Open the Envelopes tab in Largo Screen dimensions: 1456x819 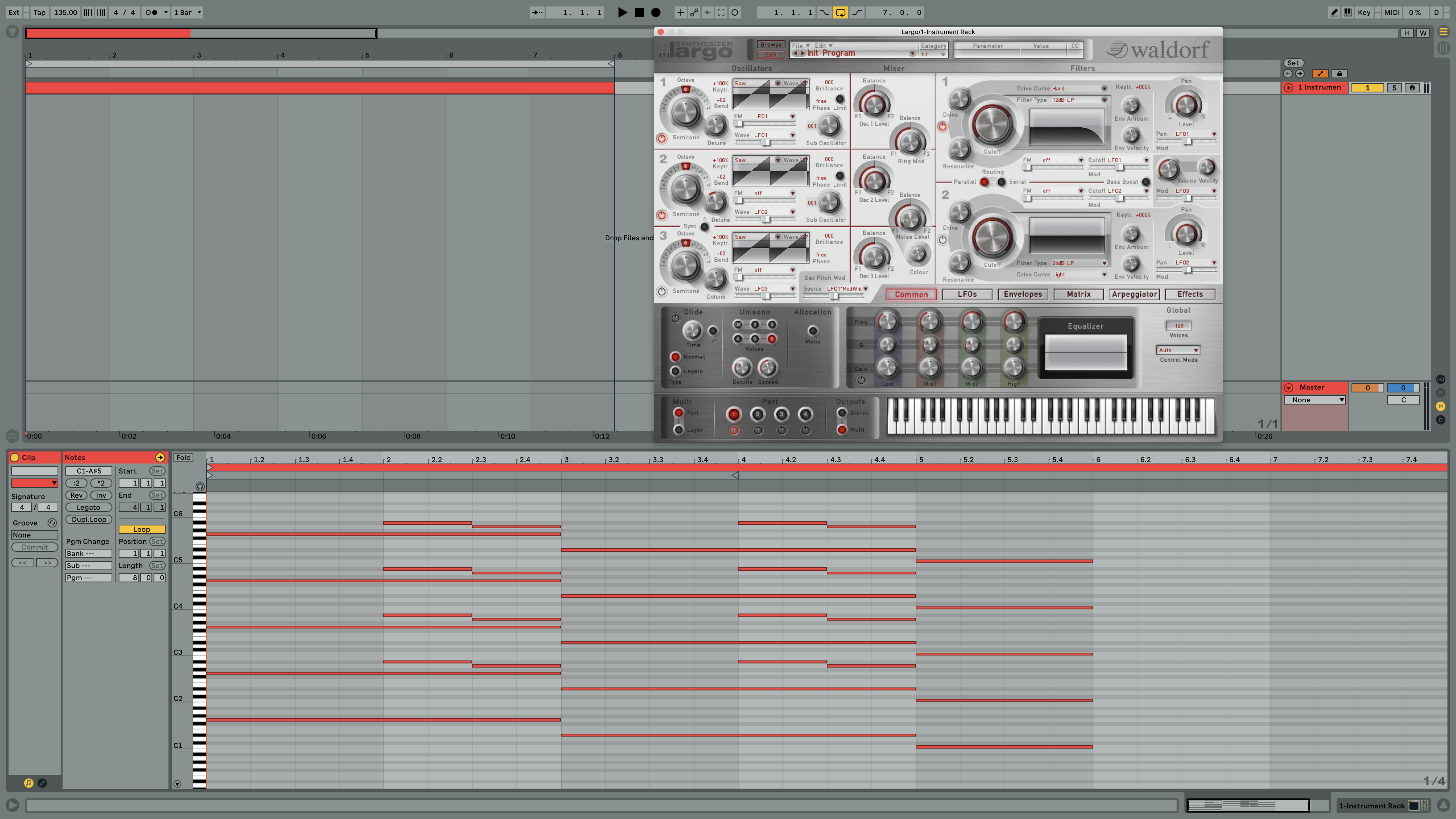1023,295
